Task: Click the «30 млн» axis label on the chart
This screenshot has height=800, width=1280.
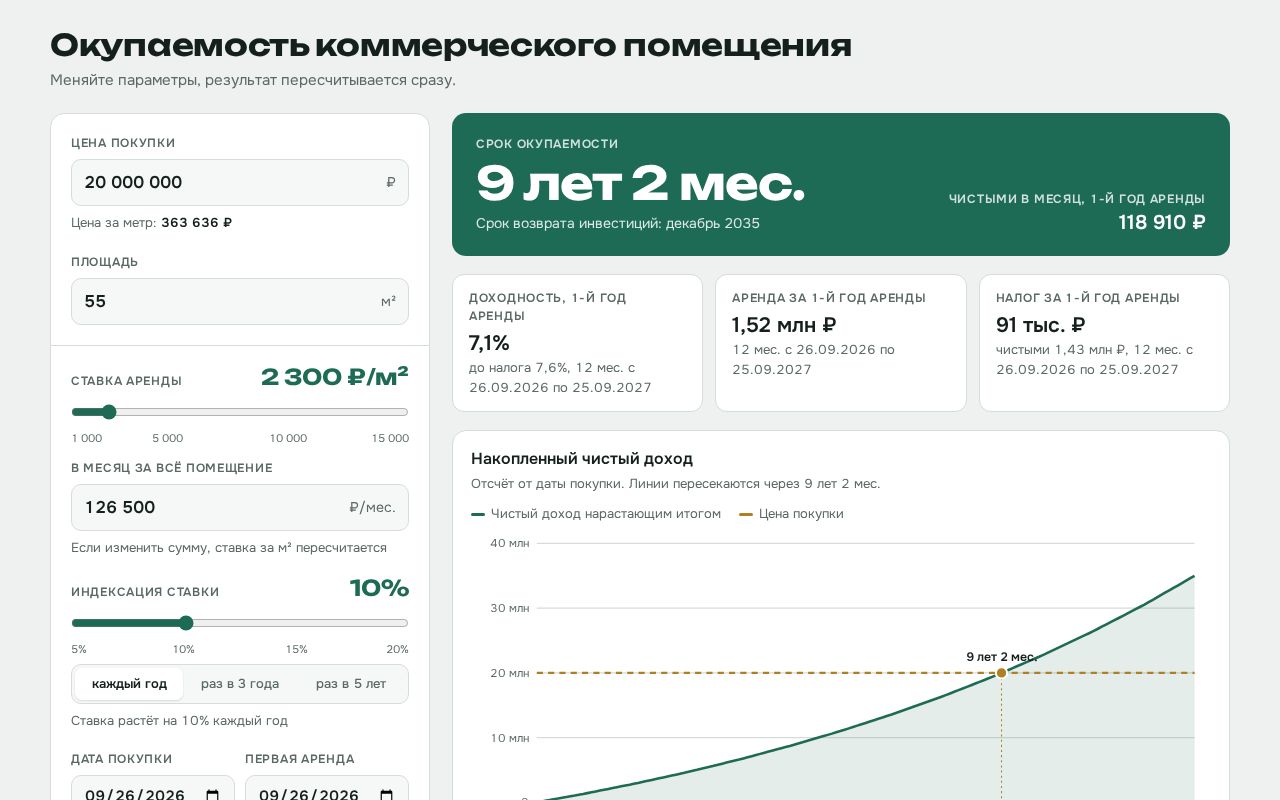Action: pyautogui.click(x=510, y=608)
